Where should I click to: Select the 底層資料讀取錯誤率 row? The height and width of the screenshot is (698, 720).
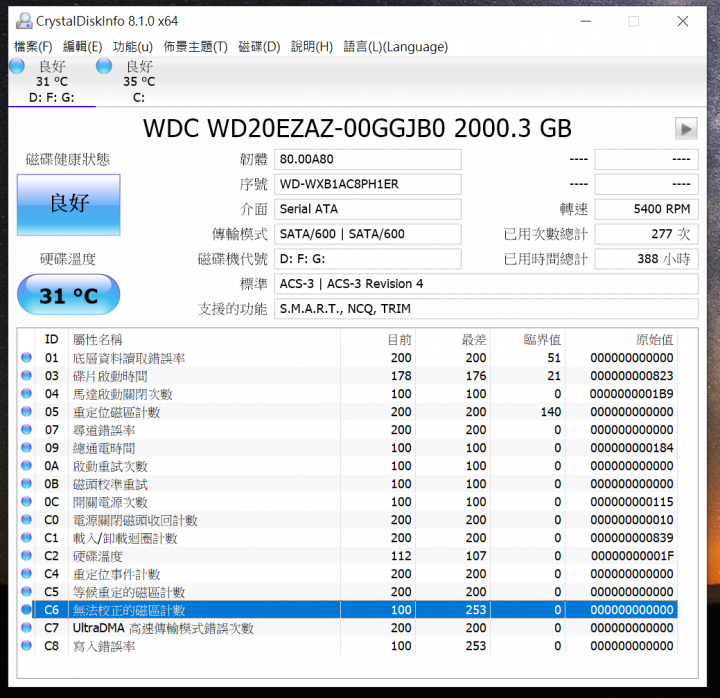(x=348, y=358)
